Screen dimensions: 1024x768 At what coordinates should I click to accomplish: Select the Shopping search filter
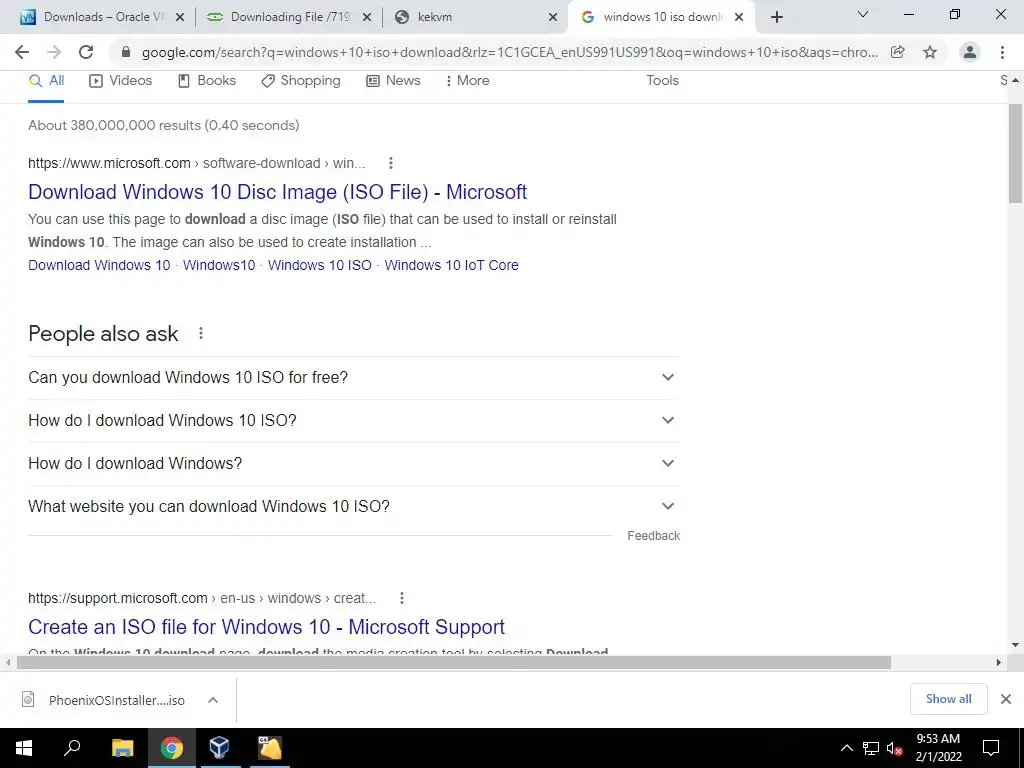point(301,80)
